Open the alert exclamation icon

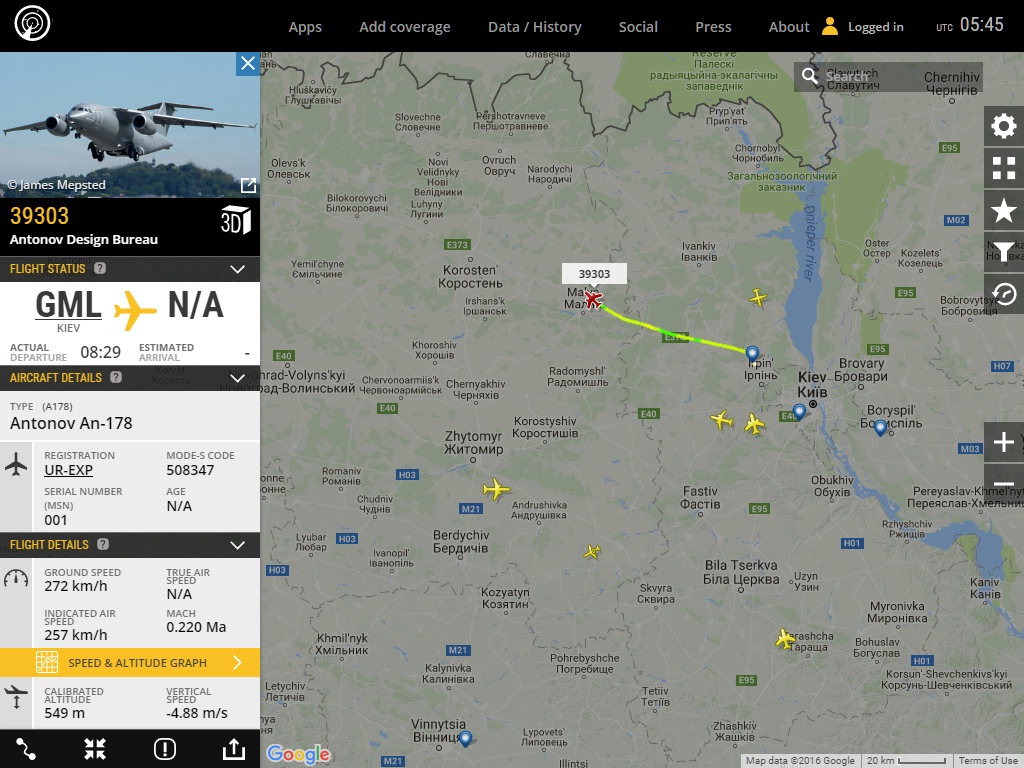click(x=165, y=749)
